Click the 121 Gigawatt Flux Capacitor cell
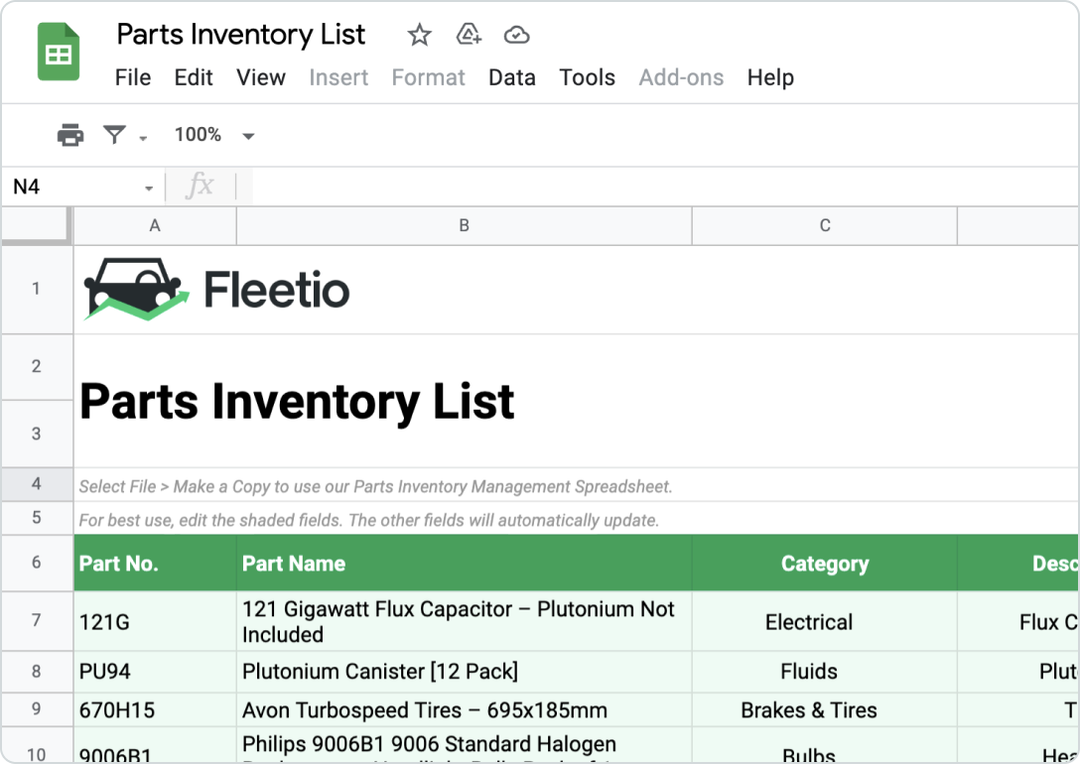The image size is (1080, 764). tap(464, 621)
